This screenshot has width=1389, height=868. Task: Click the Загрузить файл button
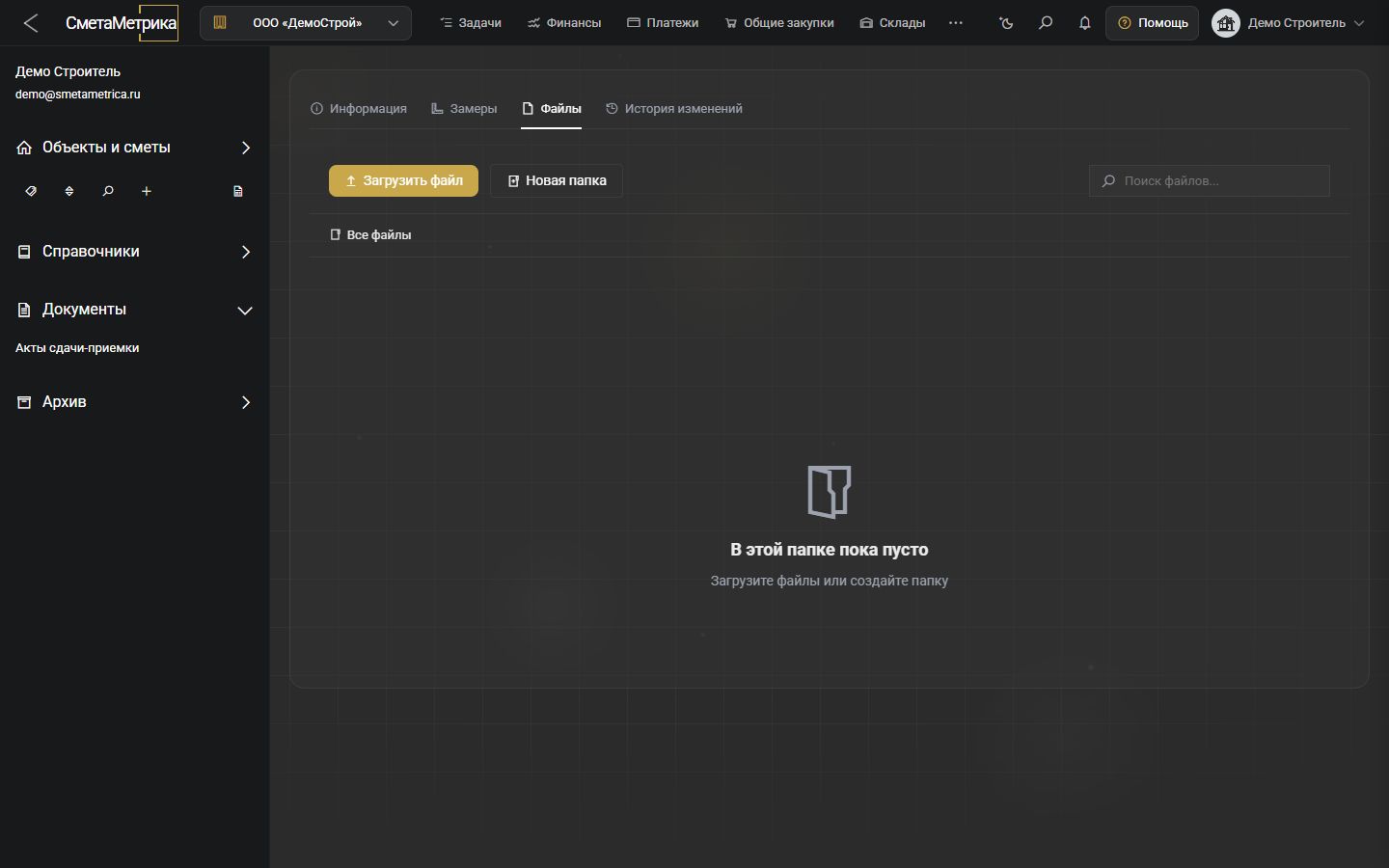coord(403,180)
